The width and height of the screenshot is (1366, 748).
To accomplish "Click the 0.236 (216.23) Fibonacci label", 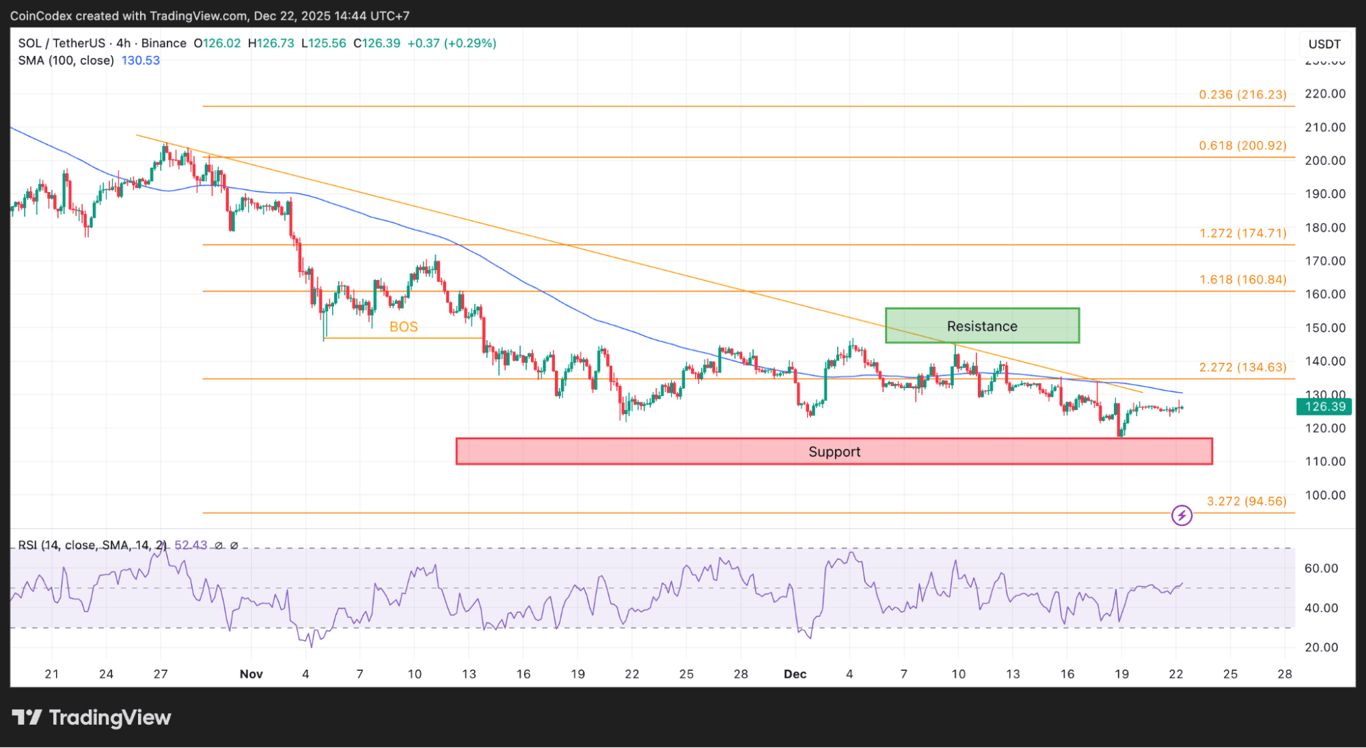I will [x=1242, y=94].
